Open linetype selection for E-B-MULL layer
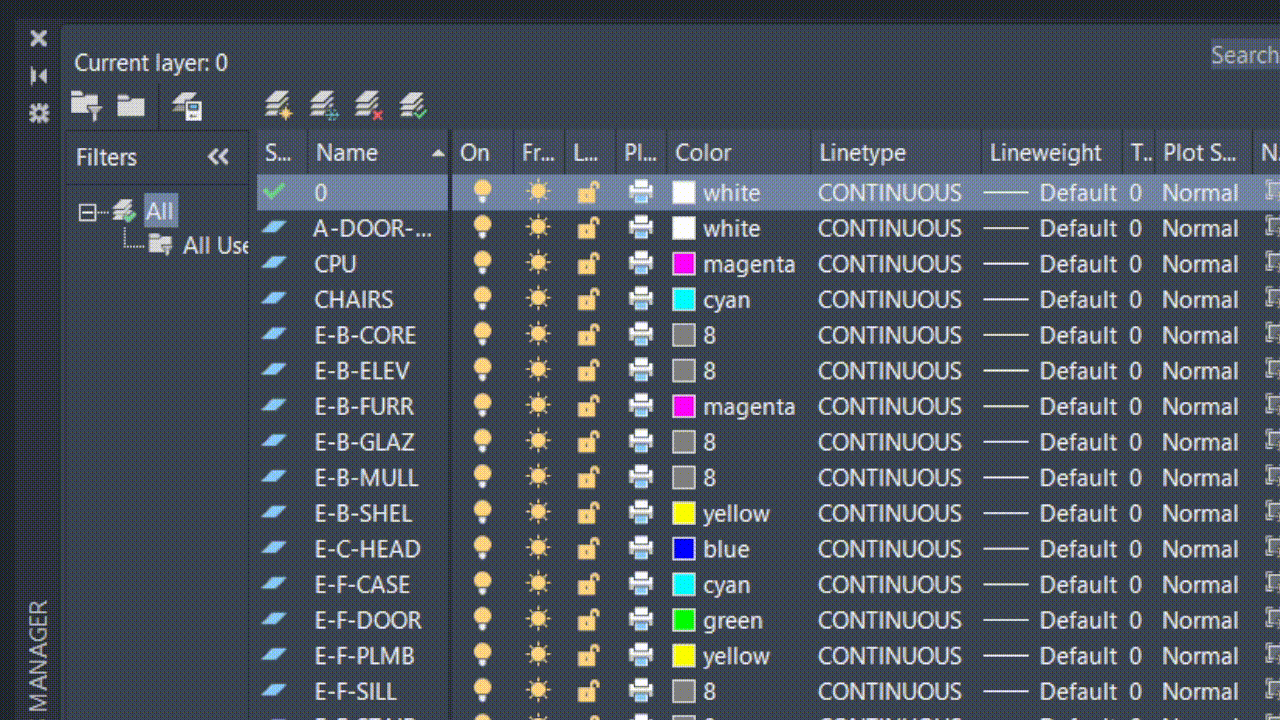The image size is (1280, 720). 889,478
